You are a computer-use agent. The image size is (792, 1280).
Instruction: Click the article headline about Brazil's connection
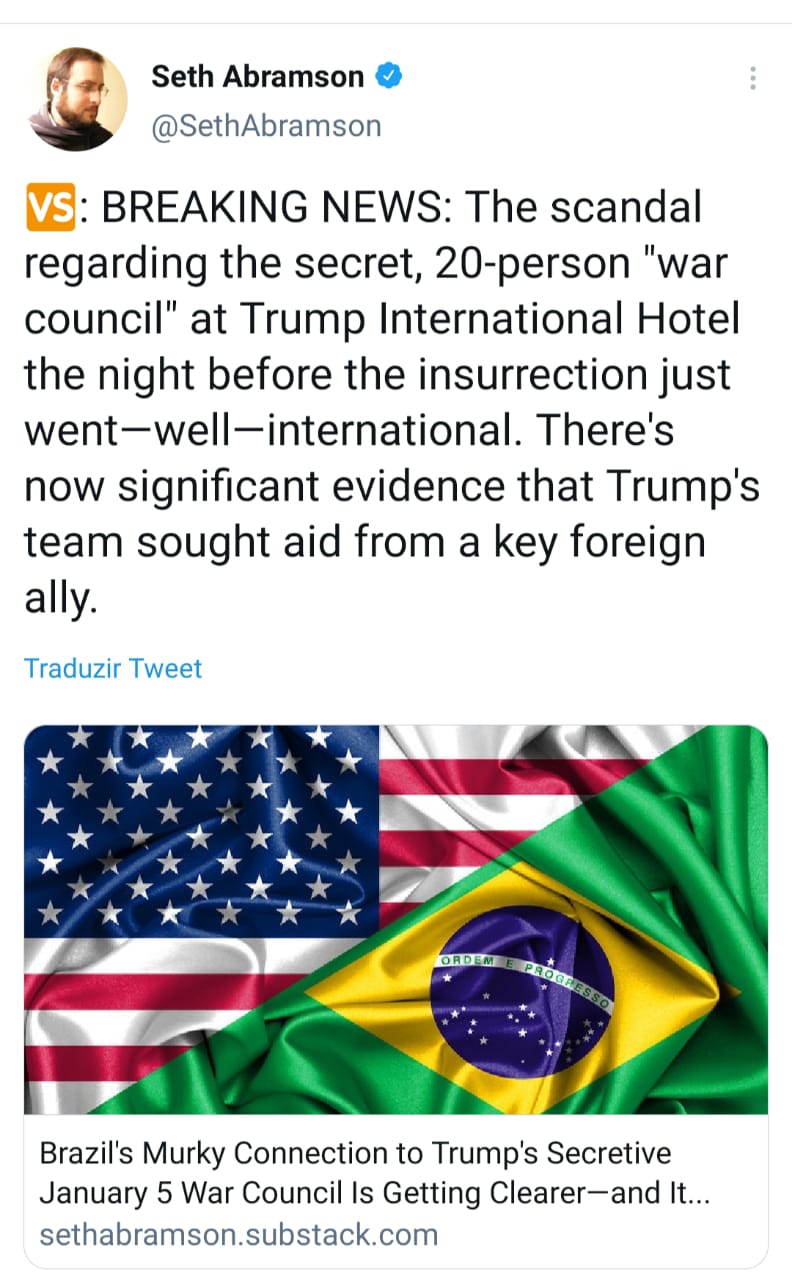tap(355, 1152)
